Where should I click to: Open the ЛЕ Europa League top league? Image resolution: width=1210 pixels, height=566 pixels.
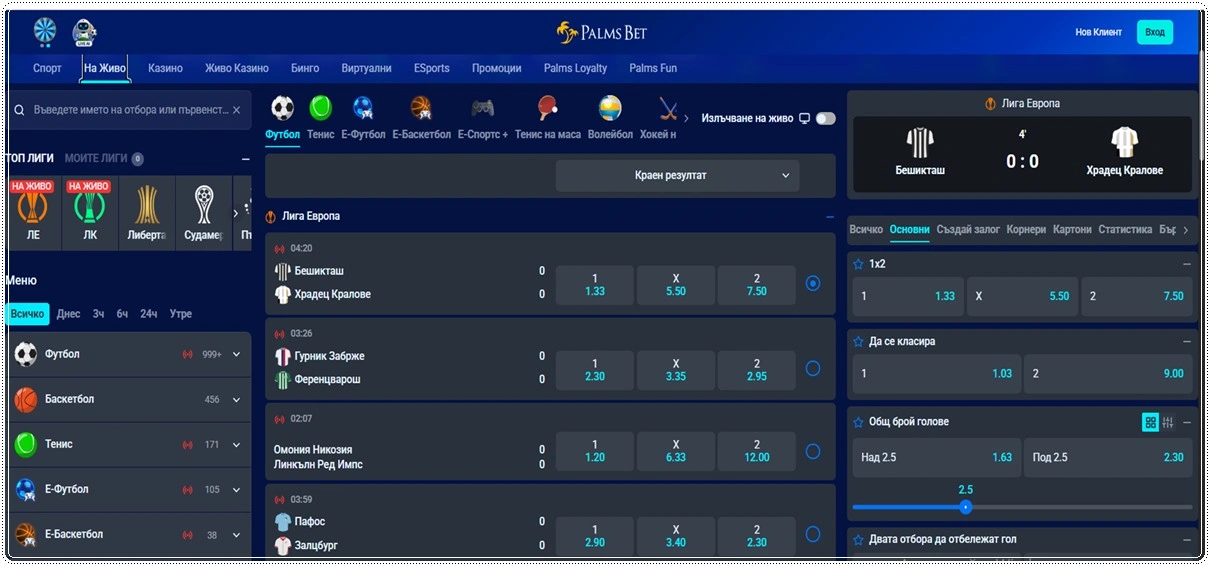pos(33,212)
